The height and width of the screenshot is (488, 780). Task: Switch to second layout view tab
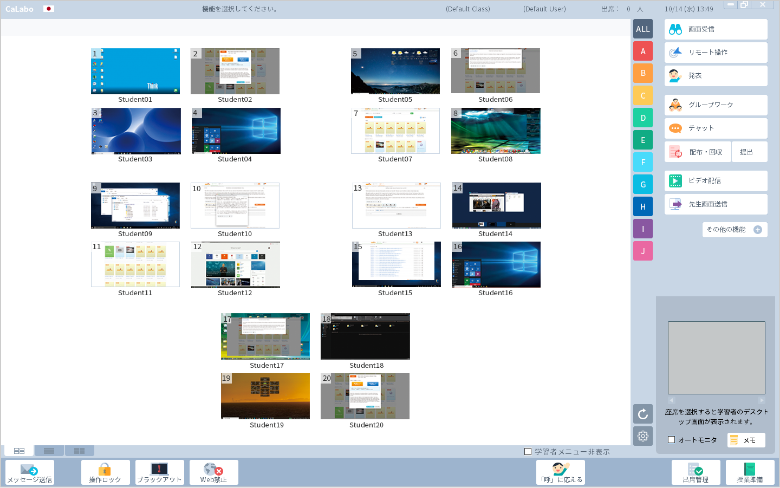(x=49, y=451)
